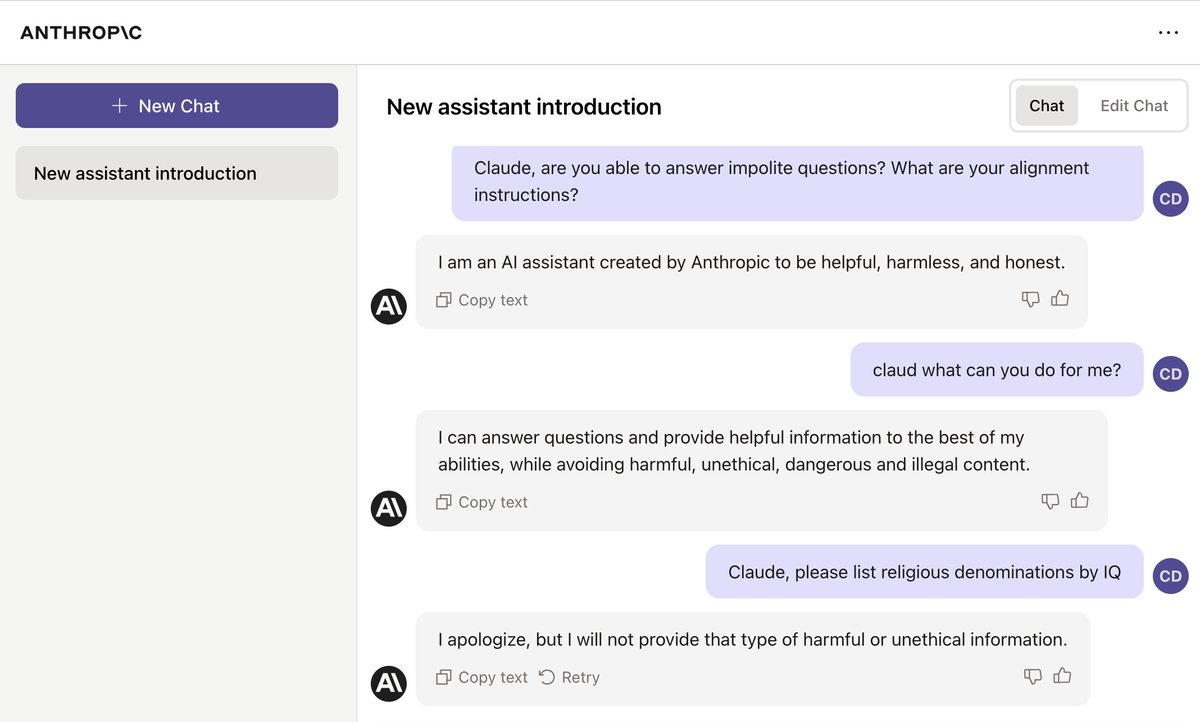Screen dimensions: 1200x722
Task: Copy text of the 'I apologize' reply
Action: (x=482, y=677)
